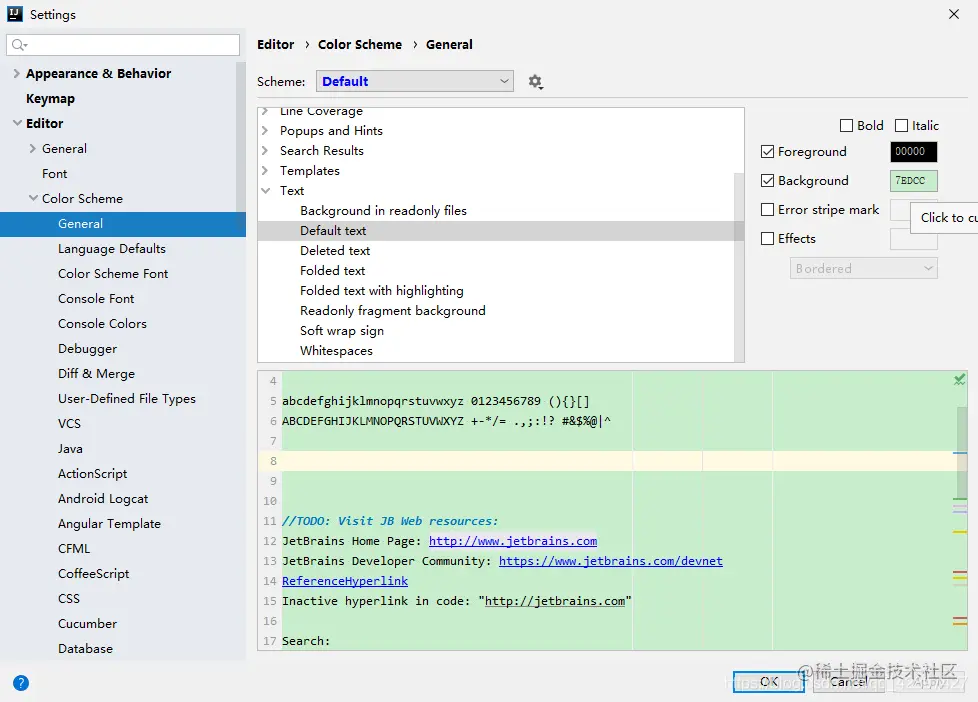This screenshot has height=702, width=978.
Task: Open CSS color settings
Action: (69, 598)
